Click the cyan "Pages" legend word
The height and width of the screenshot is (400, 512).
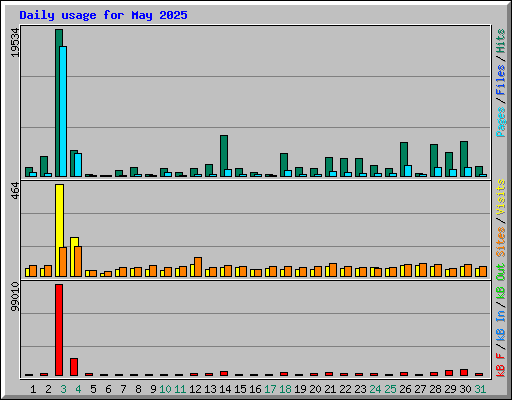(x=500, y=122)
